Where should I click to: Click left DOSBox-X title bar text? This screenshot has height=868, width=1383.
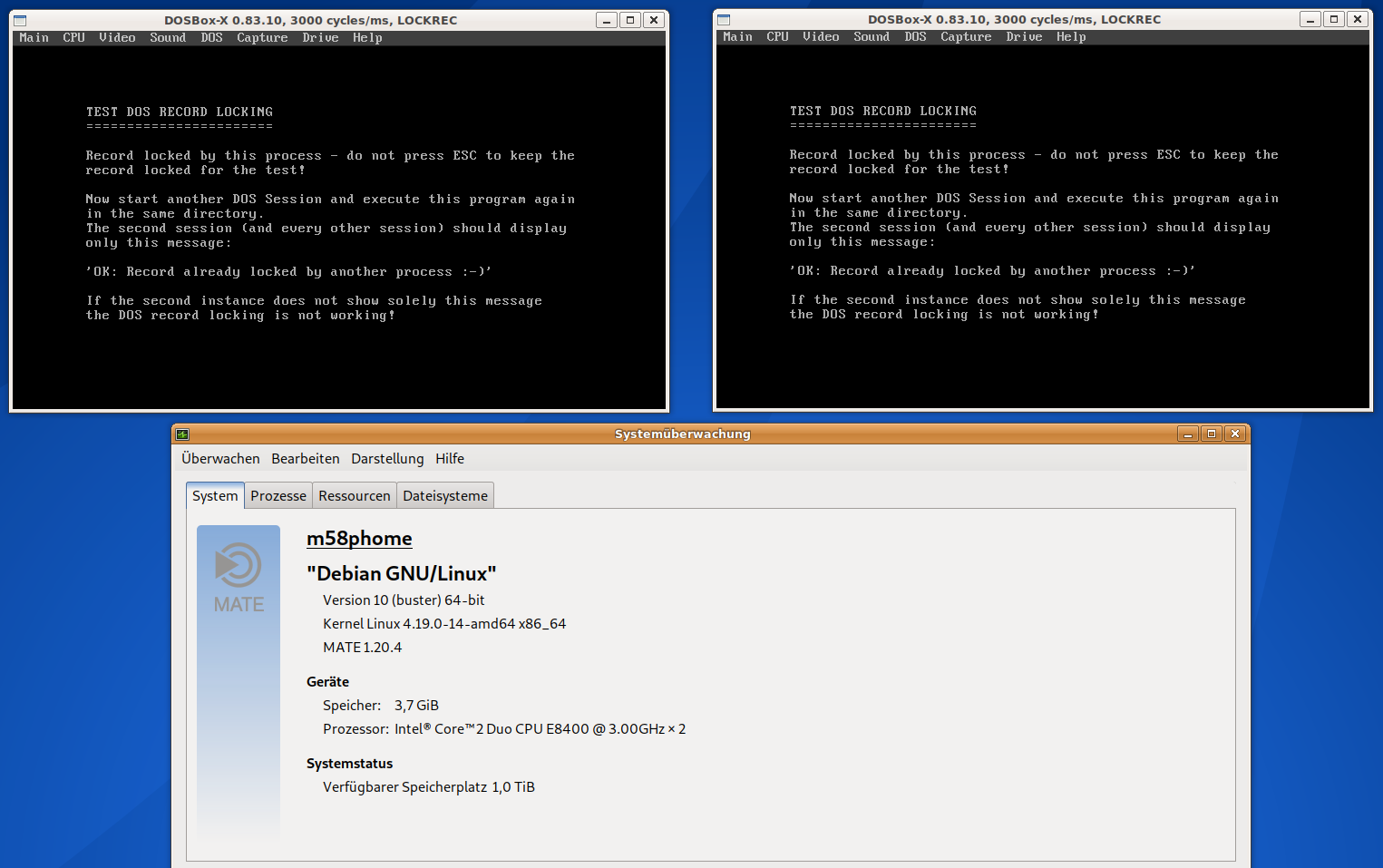pos(310,20)
